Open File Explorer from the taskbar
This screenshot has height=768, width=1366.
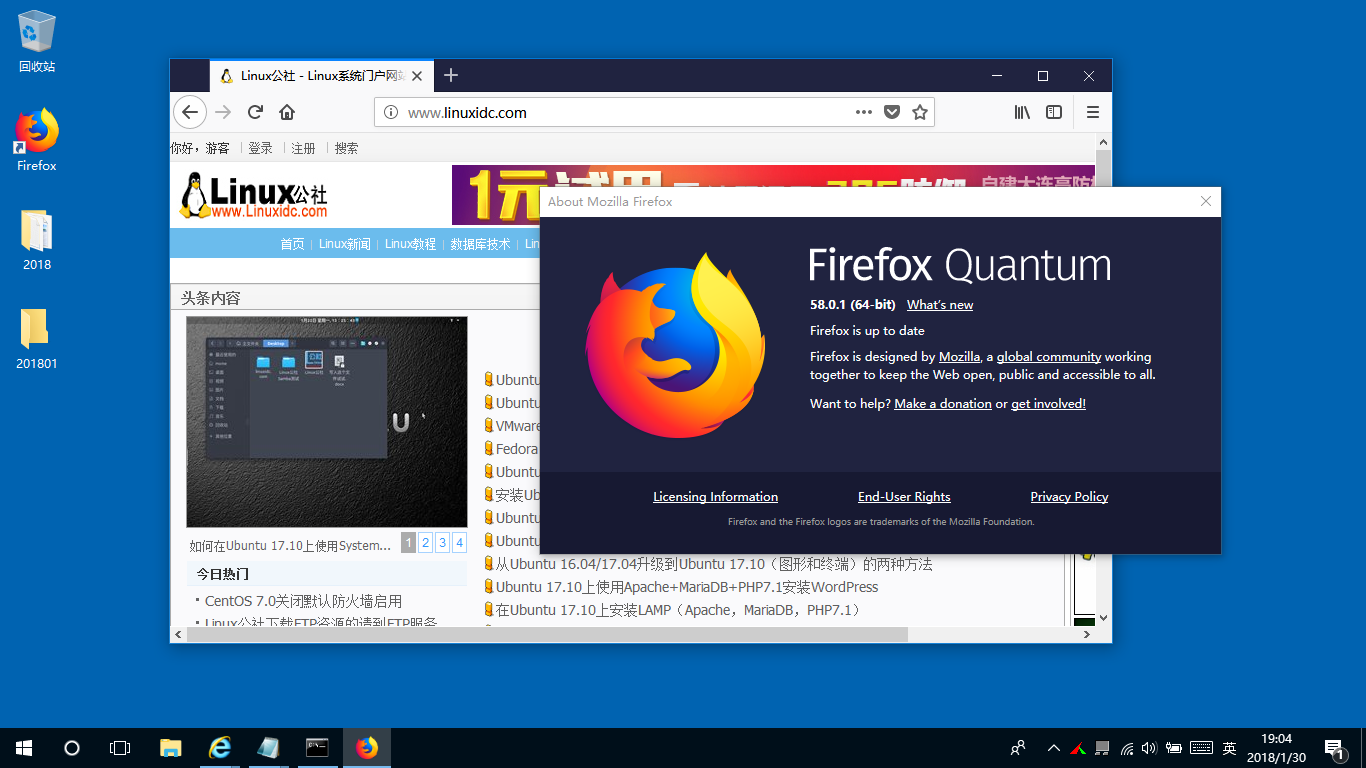click(x=171, y=748)
